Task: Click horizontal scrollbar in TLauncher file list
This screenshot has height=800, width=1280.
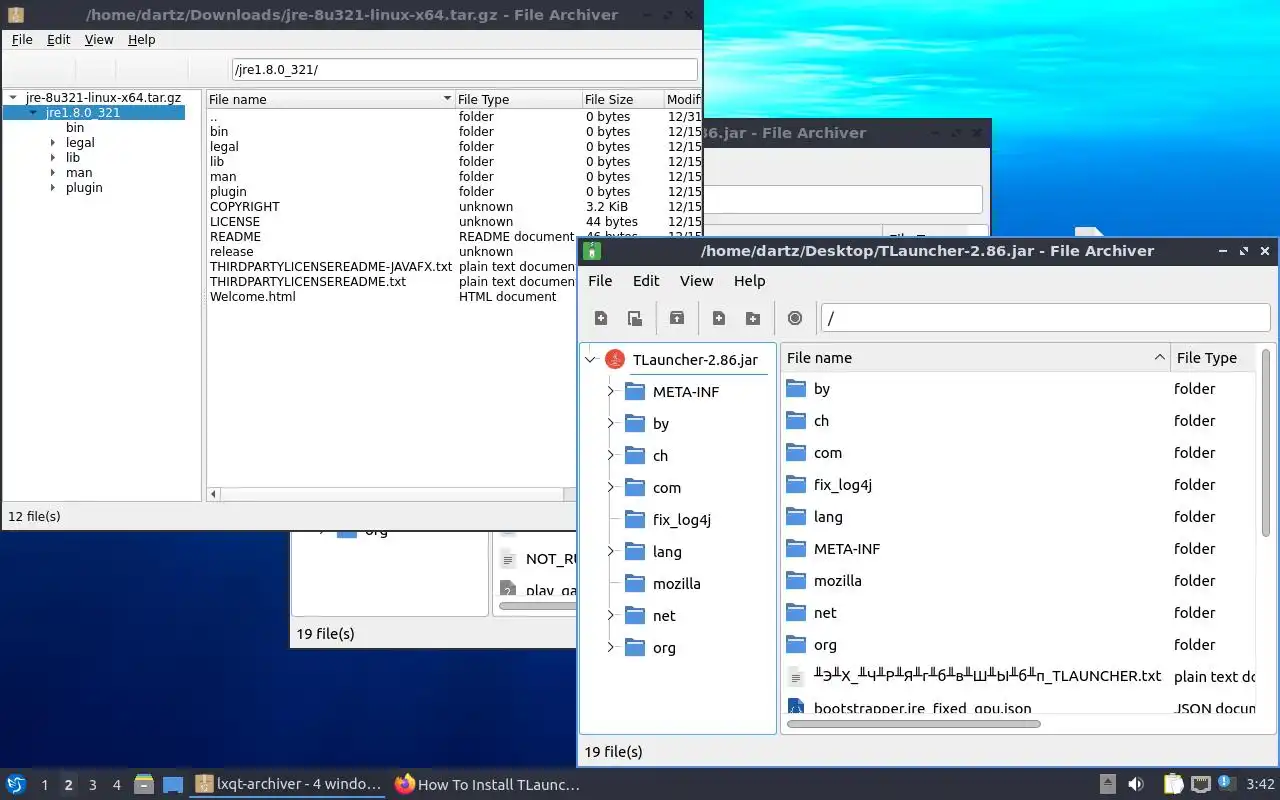Action: pyautogui.click(x=914, y=724)
